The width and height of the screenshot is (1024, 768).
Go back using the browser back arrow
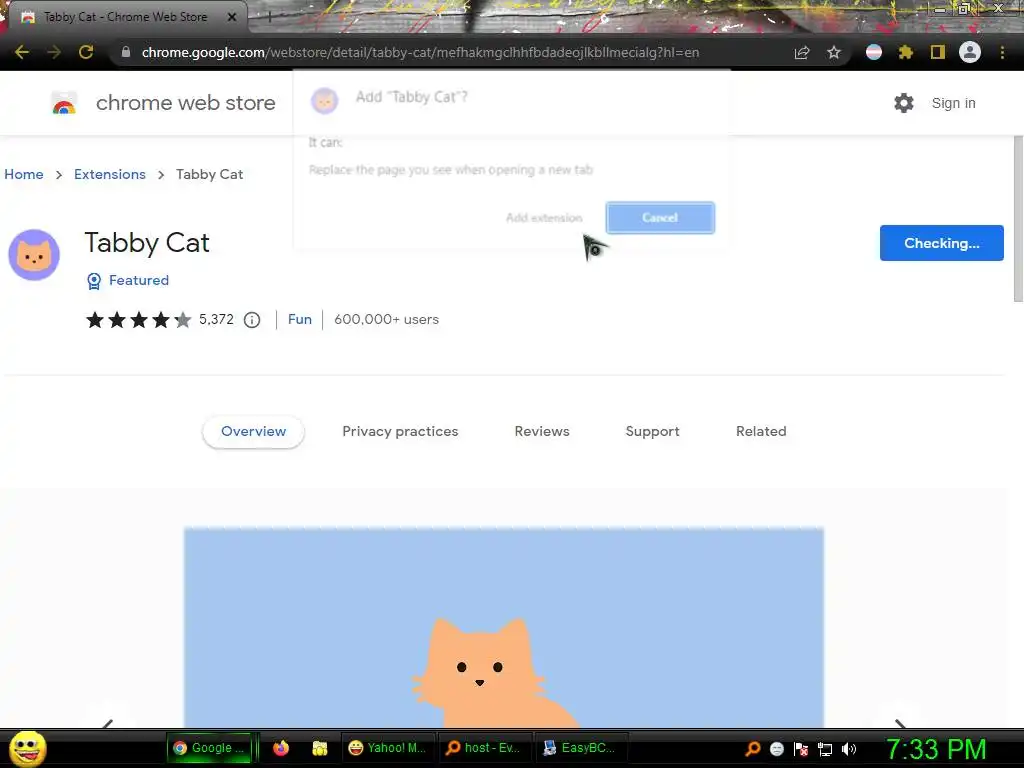coord(22,52)
